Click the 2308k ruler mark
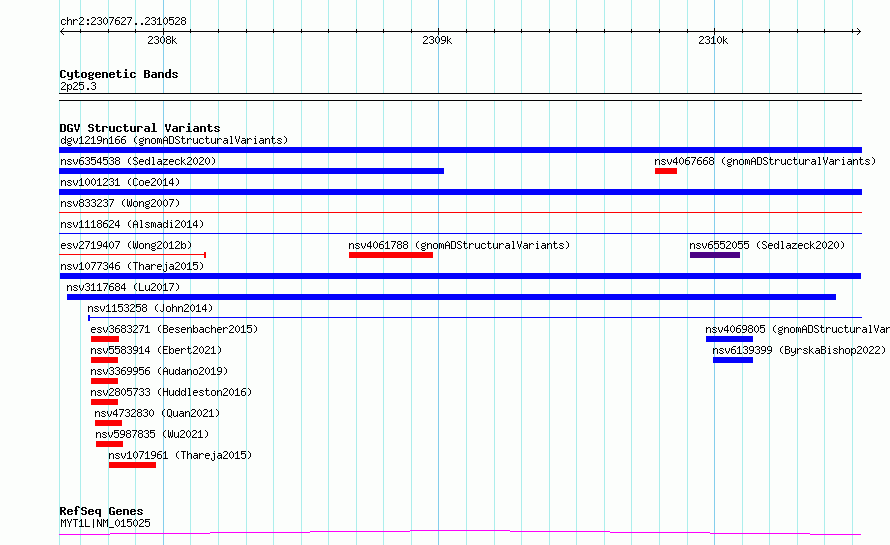 coord(162,40)
